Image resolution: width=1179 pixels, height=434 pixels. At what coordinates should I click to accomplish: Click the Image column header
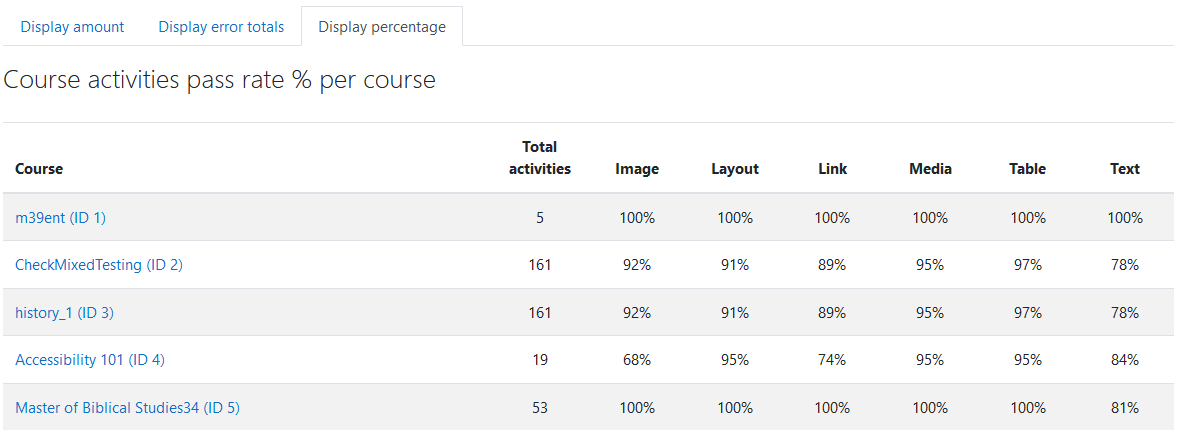tap(637, 169)
